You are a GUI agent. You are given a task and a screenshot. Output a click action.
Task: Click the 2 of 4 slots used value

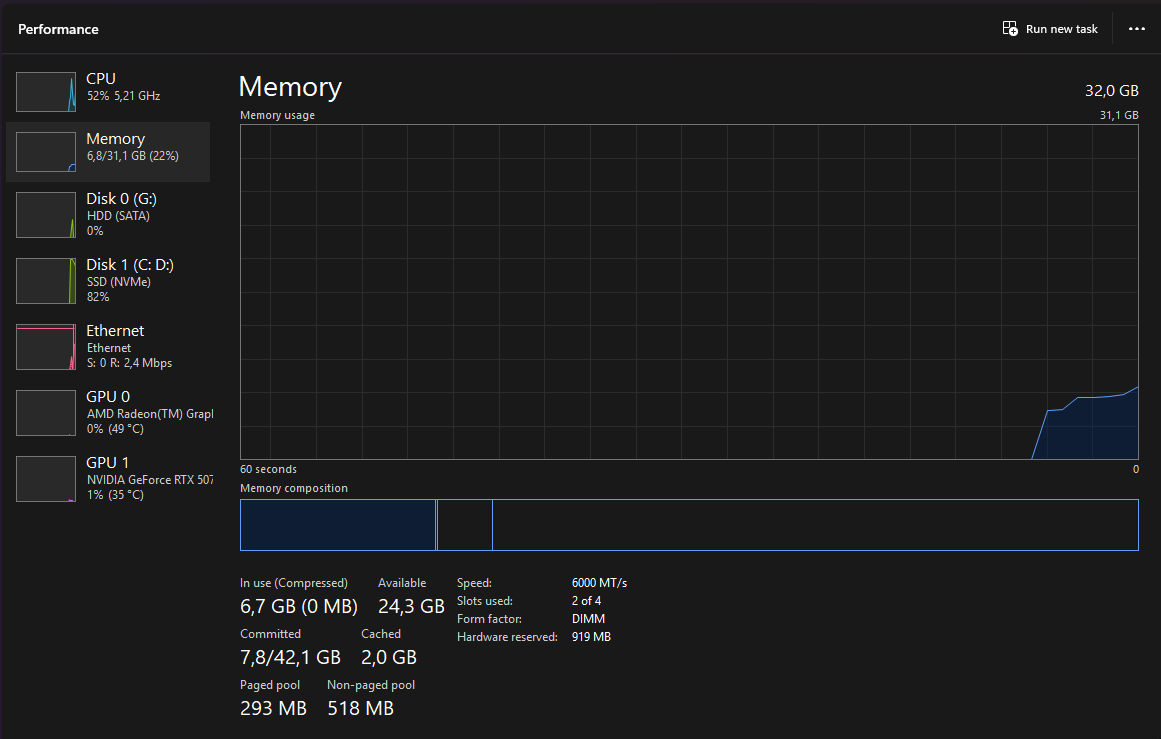point(586,601)
